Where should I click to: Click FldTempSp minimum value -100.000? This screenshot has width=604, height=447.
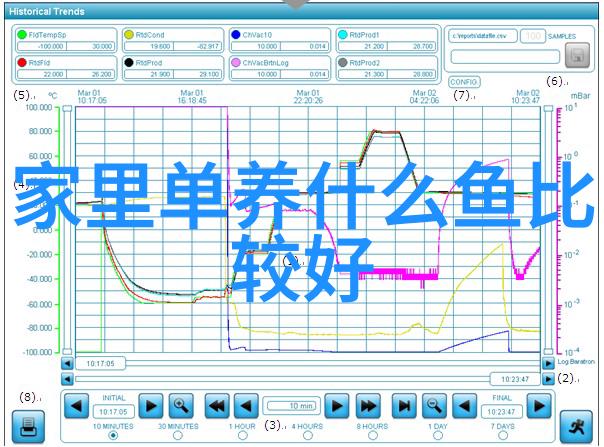(42, 46)
